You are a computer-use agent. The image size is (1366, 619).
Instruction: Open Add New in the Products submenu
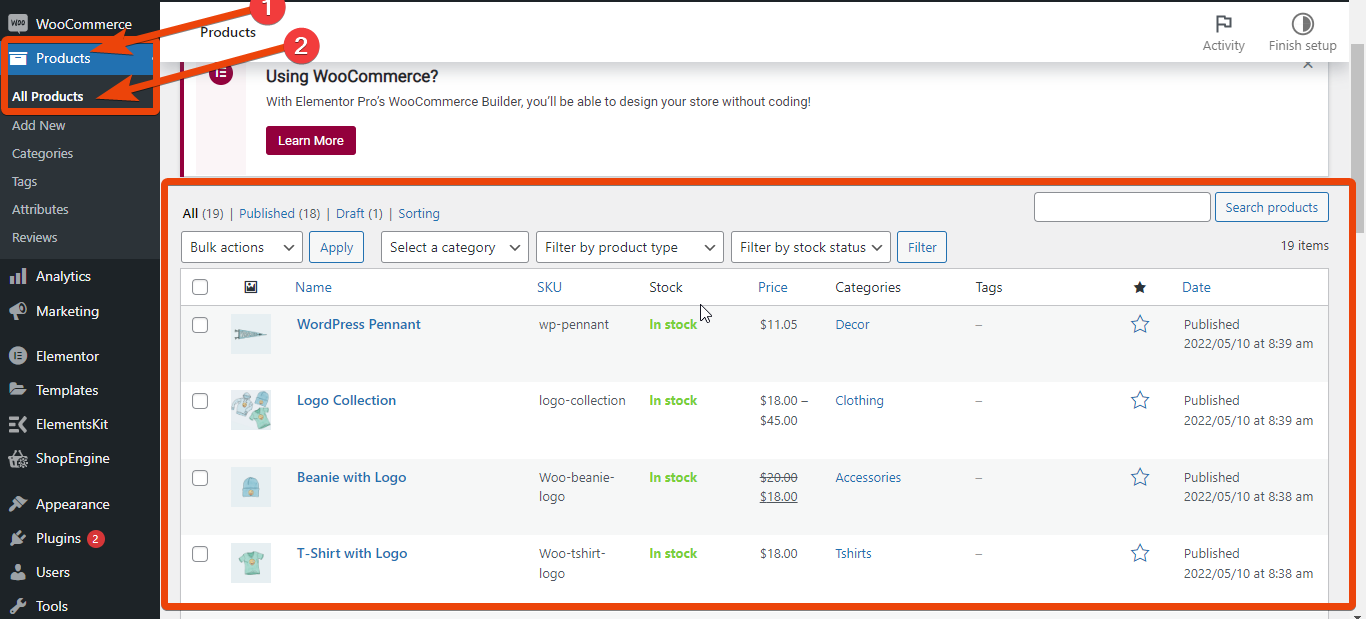[39, 125]
